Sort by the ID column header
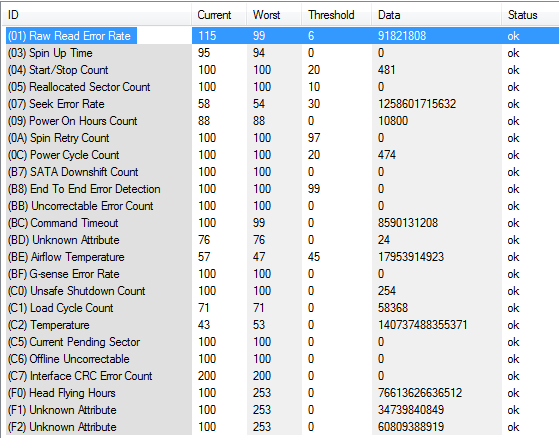This screenshot has width=559, height=438. click(97, 15)
